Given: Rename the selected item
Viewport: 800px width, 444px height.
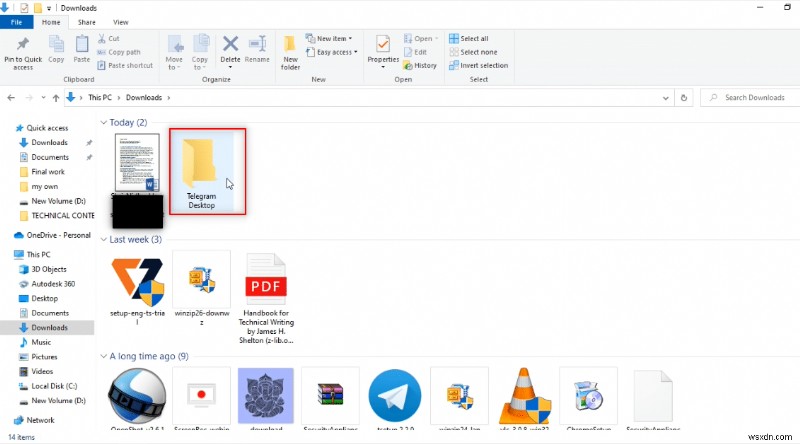Looking at the screenshot, I should [257, 50].
